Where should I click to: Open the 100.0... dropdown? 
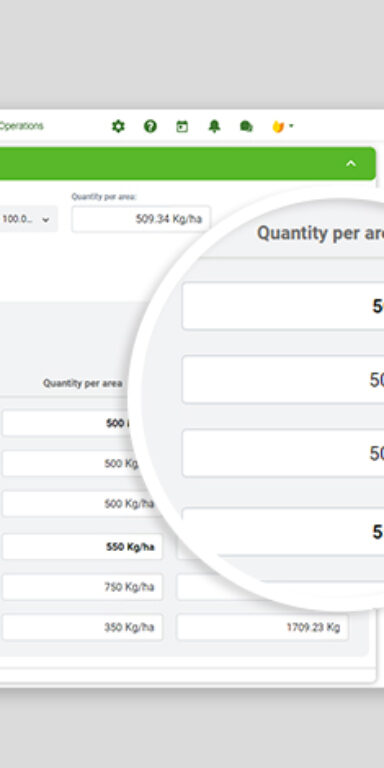pyautogui.click(x=28, y=219)
